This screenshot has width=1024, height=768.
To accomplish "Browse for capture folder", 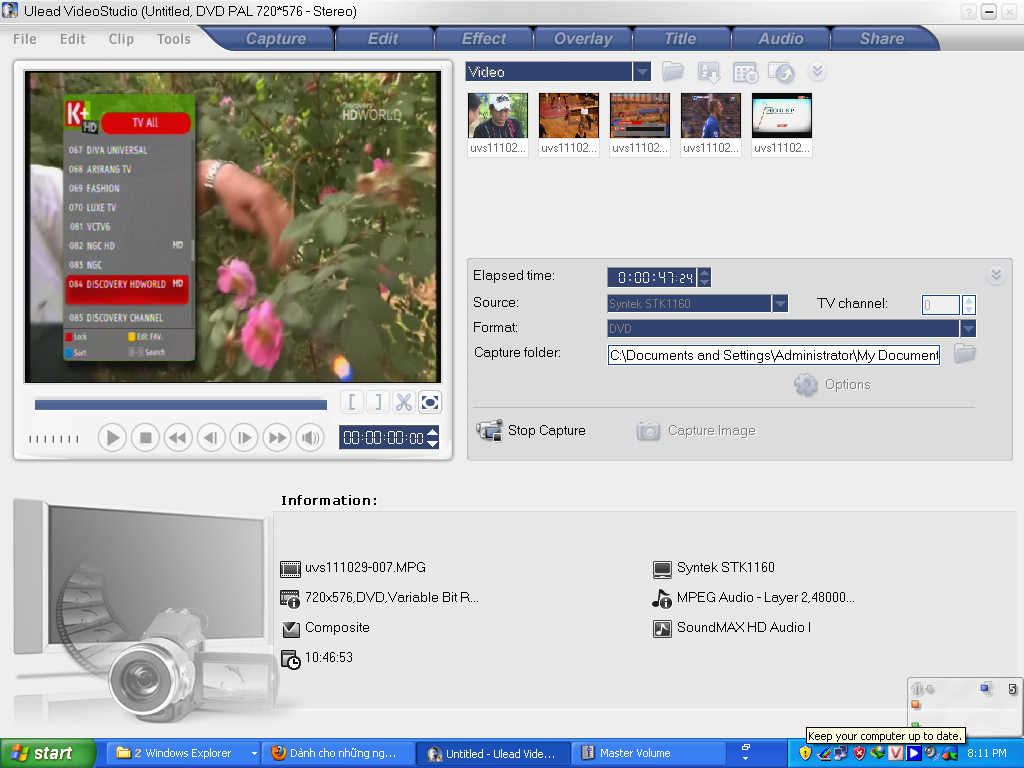I will tap(965, 353).
